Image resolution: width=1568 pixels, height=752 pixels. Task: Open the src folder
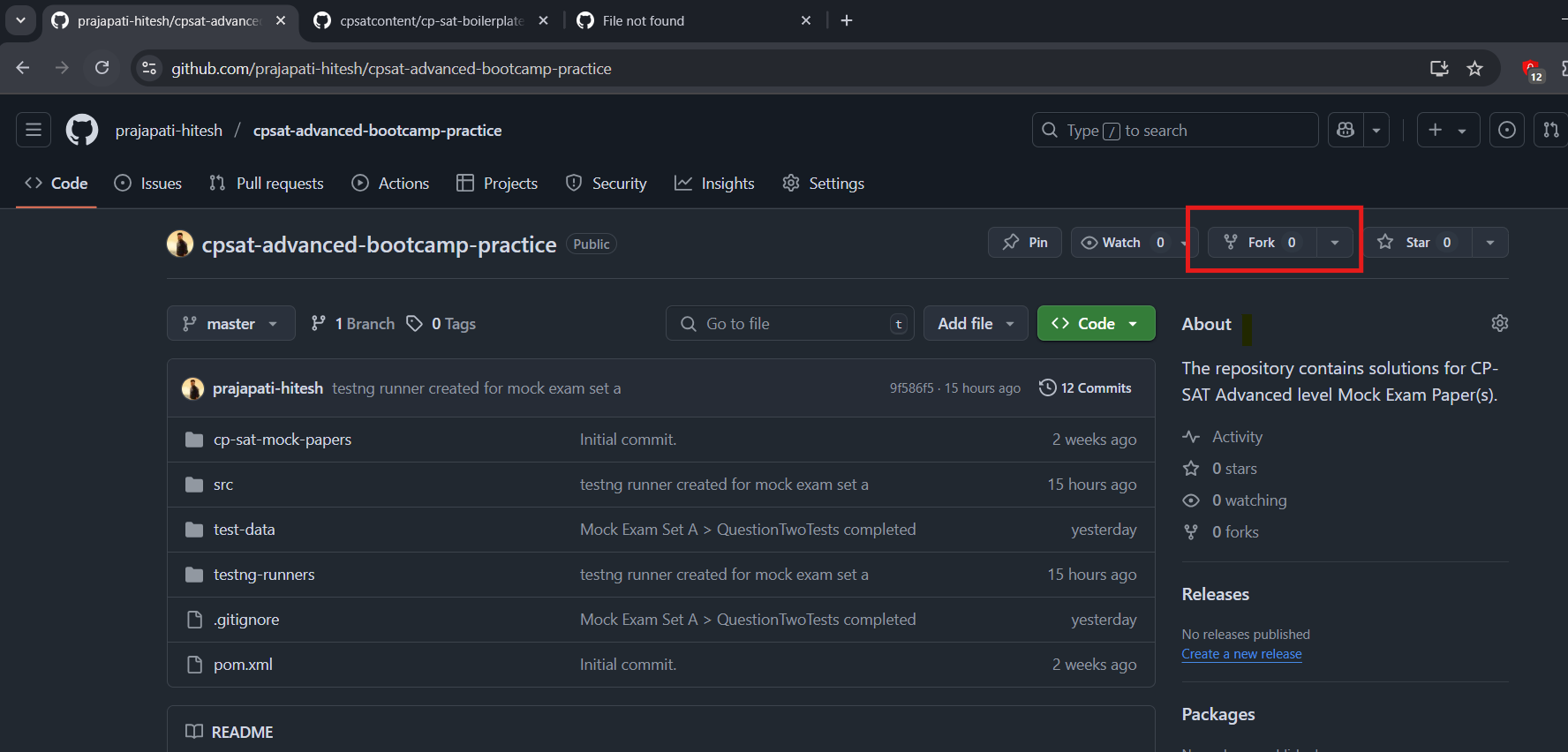[223, 485]
